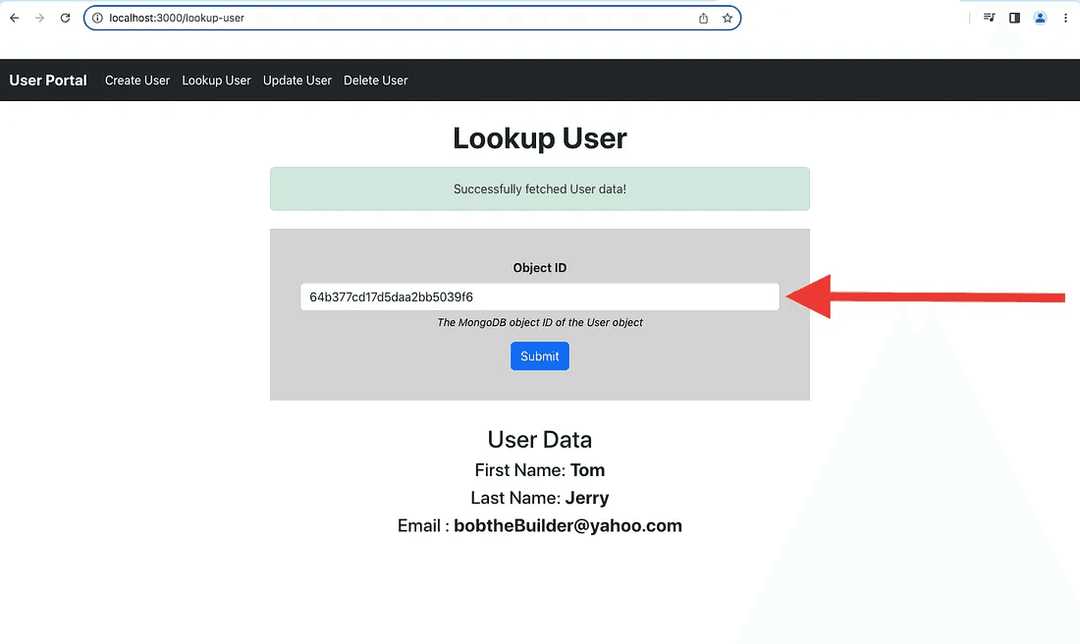
Task: Click the Object ID field label
Action: point(540,268)
